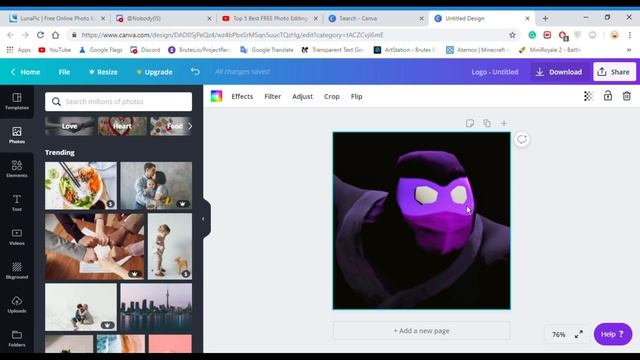
Task: Open the YouTube bookmark
Action: click(x=55, y=50)
